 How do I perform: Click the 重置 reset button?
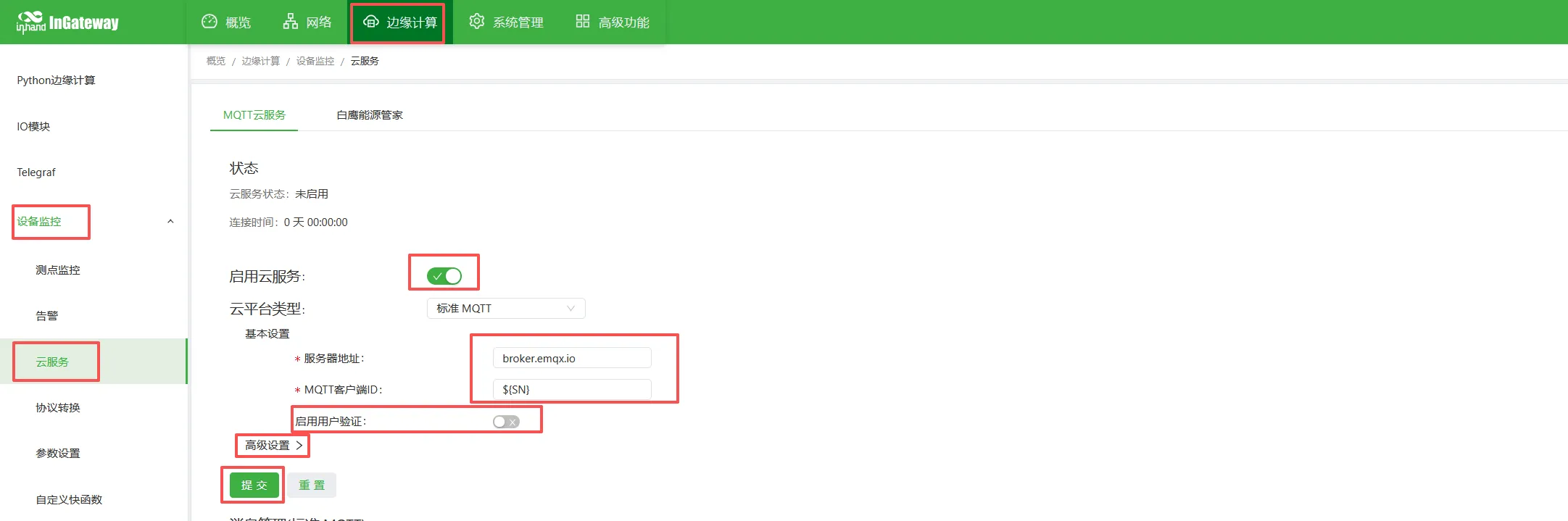point(312,485)
